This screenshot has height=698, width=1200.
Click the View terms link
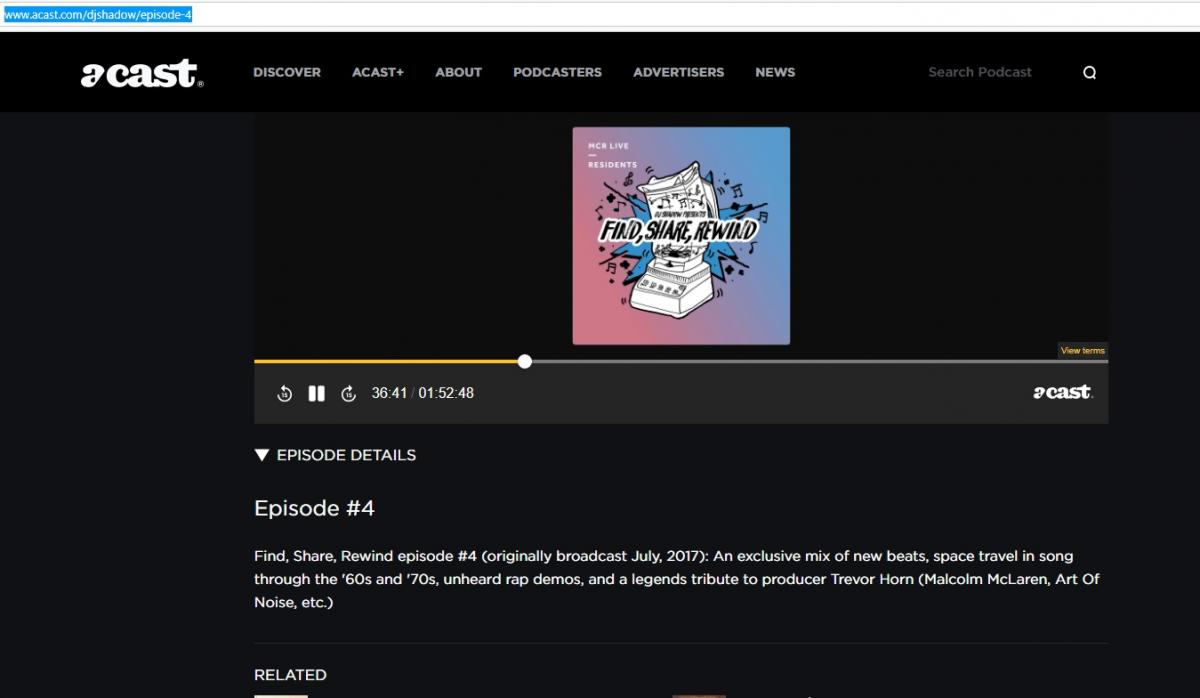(1083, 350)
